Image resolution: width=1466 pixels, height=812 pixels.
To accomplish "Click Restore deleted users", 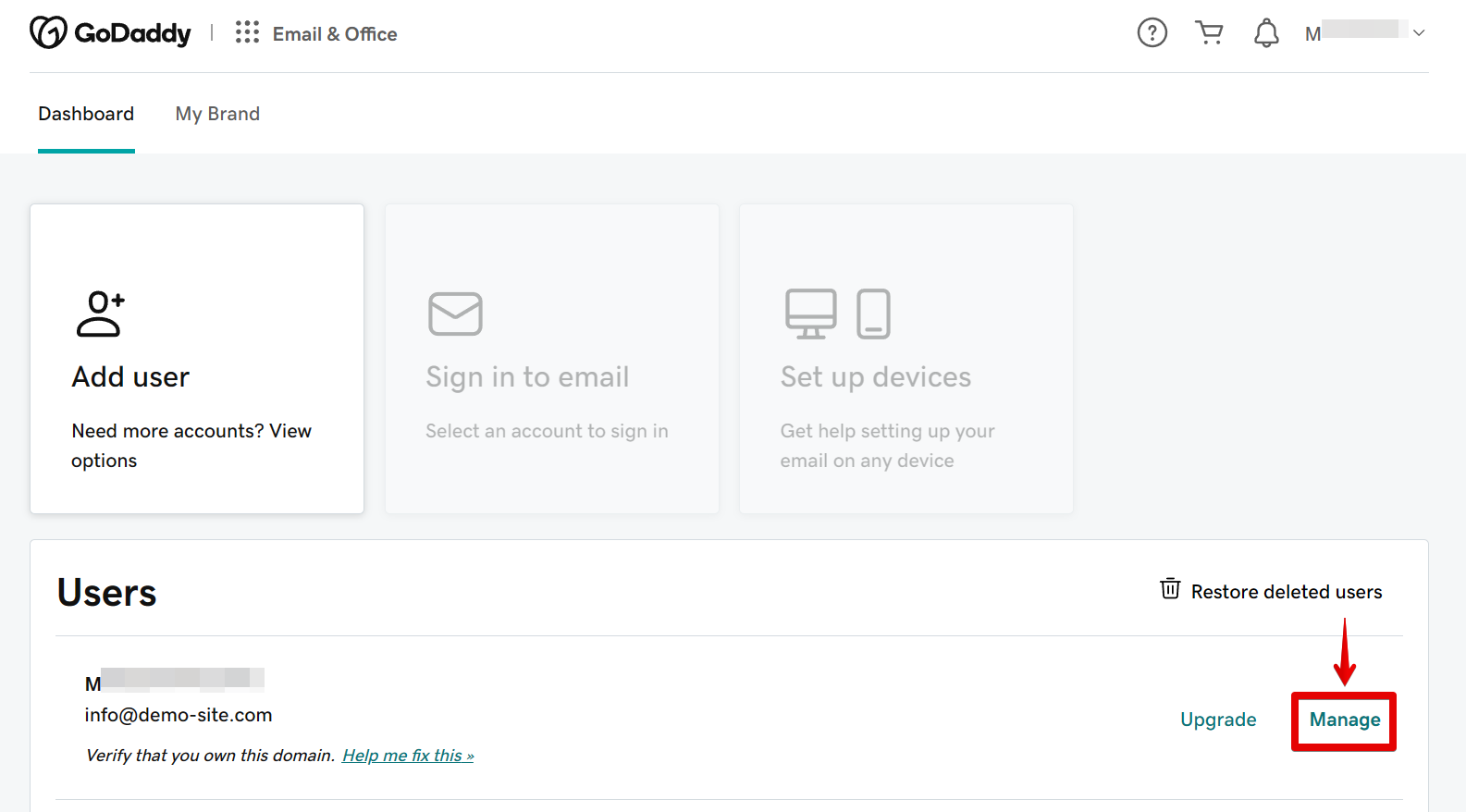I will click(1287, 592).
